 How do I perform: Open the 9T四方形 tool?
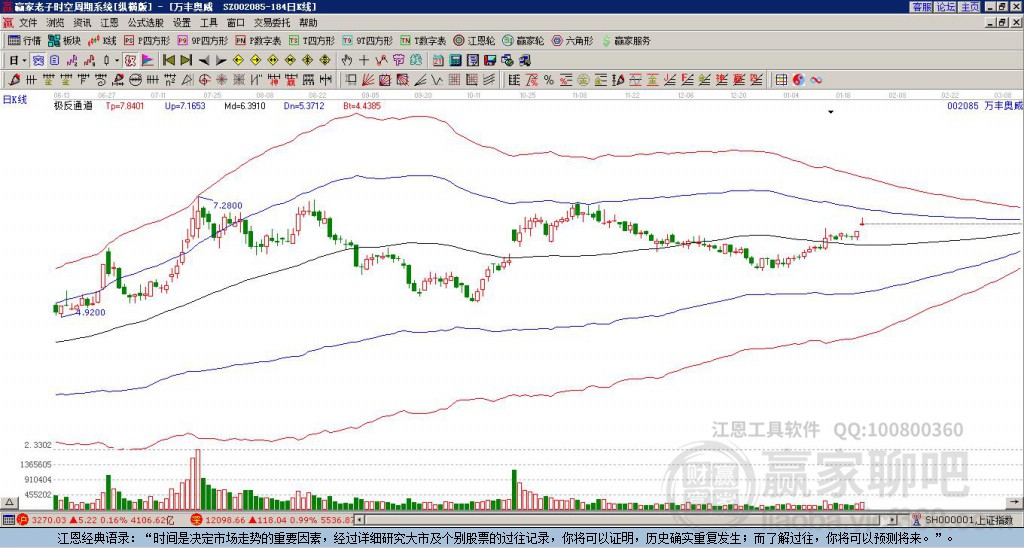coord(367,40)
